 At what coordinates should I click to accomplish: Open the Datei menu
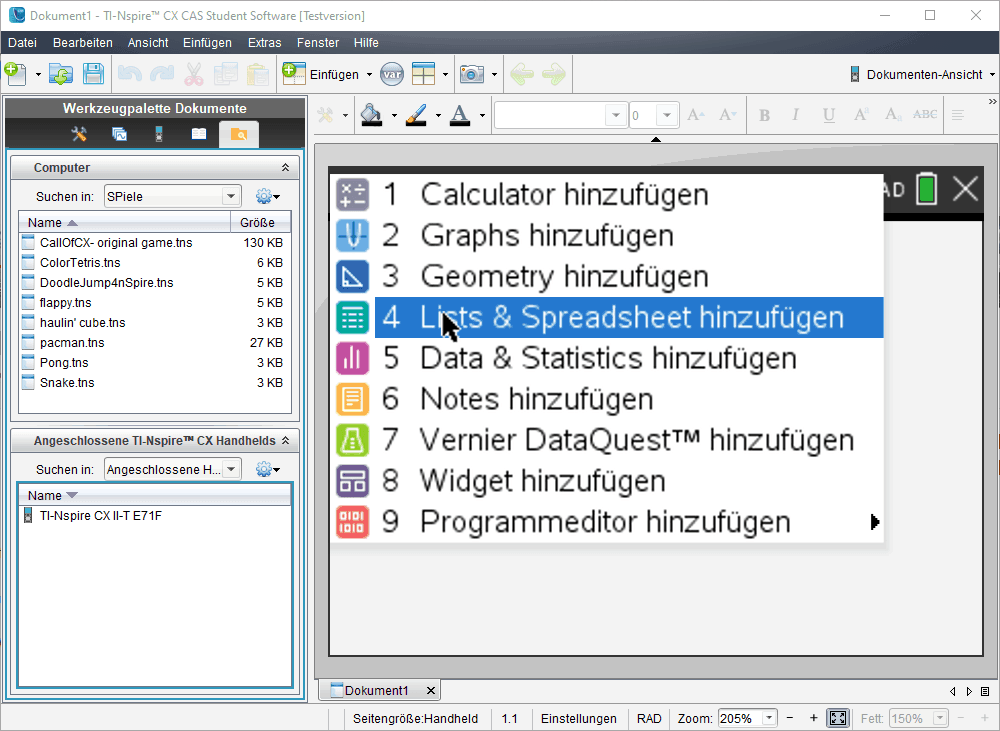[x=22, y=43]
